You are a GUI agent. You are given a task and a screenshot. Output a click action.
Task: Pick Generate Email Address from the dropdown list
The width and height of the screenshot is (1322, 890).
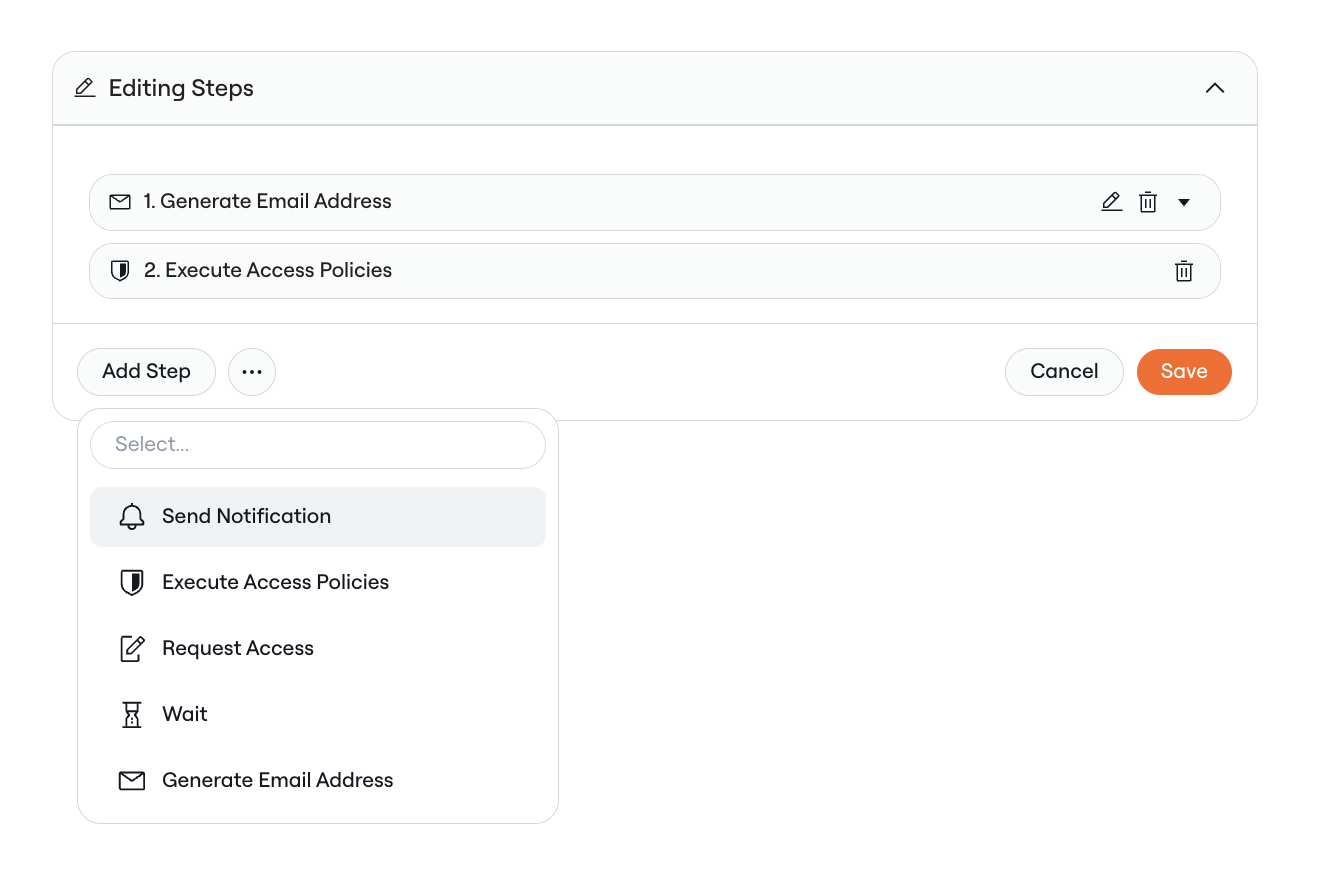point(277,781)
